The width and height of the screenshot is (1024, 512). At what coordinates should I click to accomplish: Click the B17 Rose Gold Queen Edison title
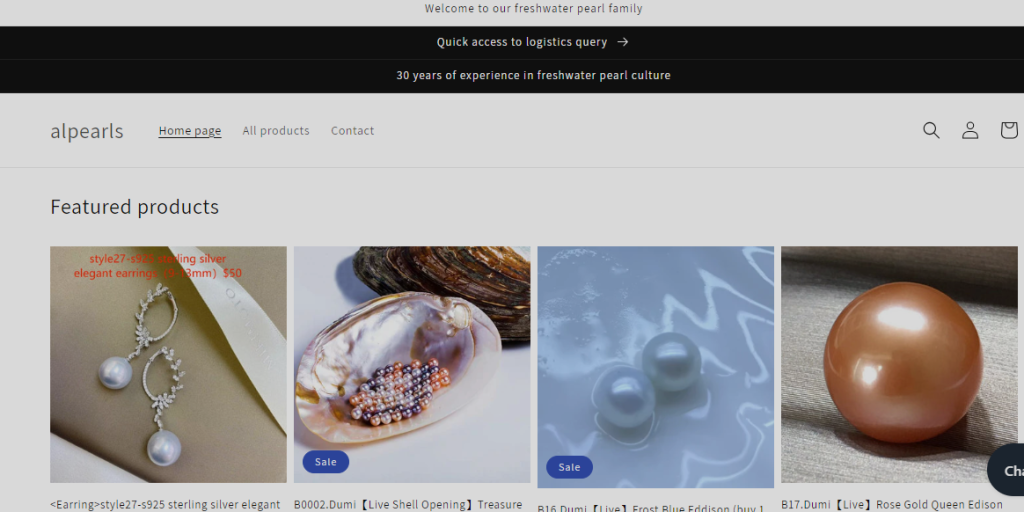[x=891, y=505]
